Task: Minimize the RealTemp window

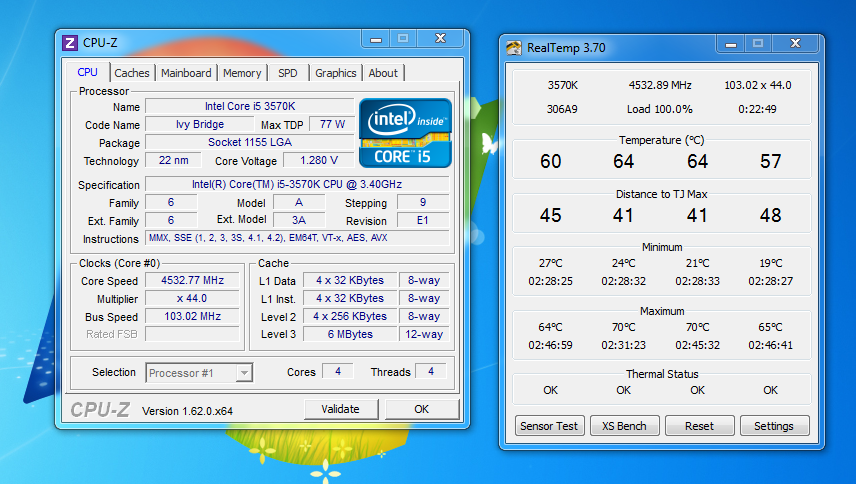Action: tap(730, 44)
